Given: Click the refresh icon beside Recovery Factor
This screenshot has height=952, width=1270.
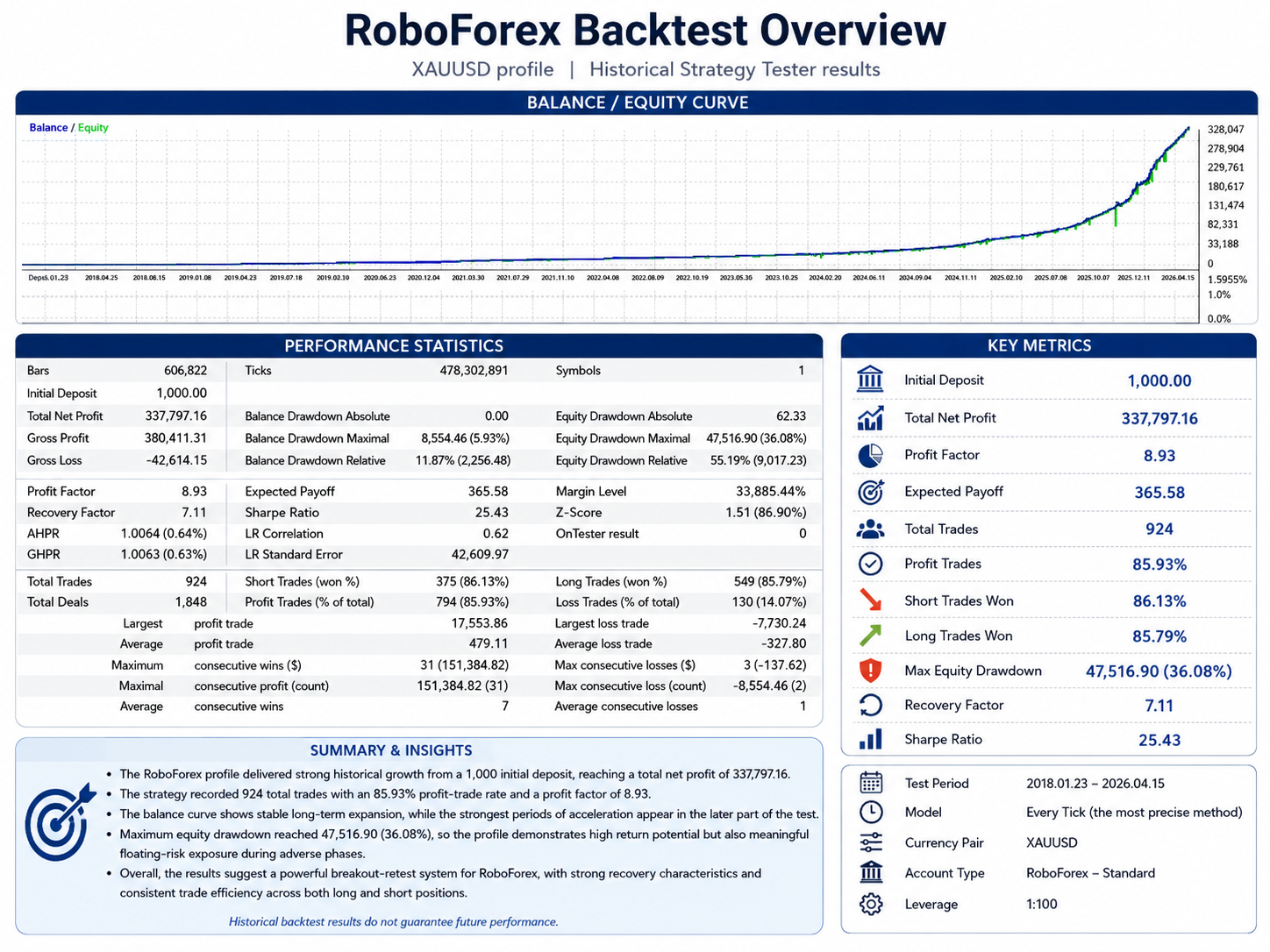Looking at the screenshot, I should click(870, 705).
